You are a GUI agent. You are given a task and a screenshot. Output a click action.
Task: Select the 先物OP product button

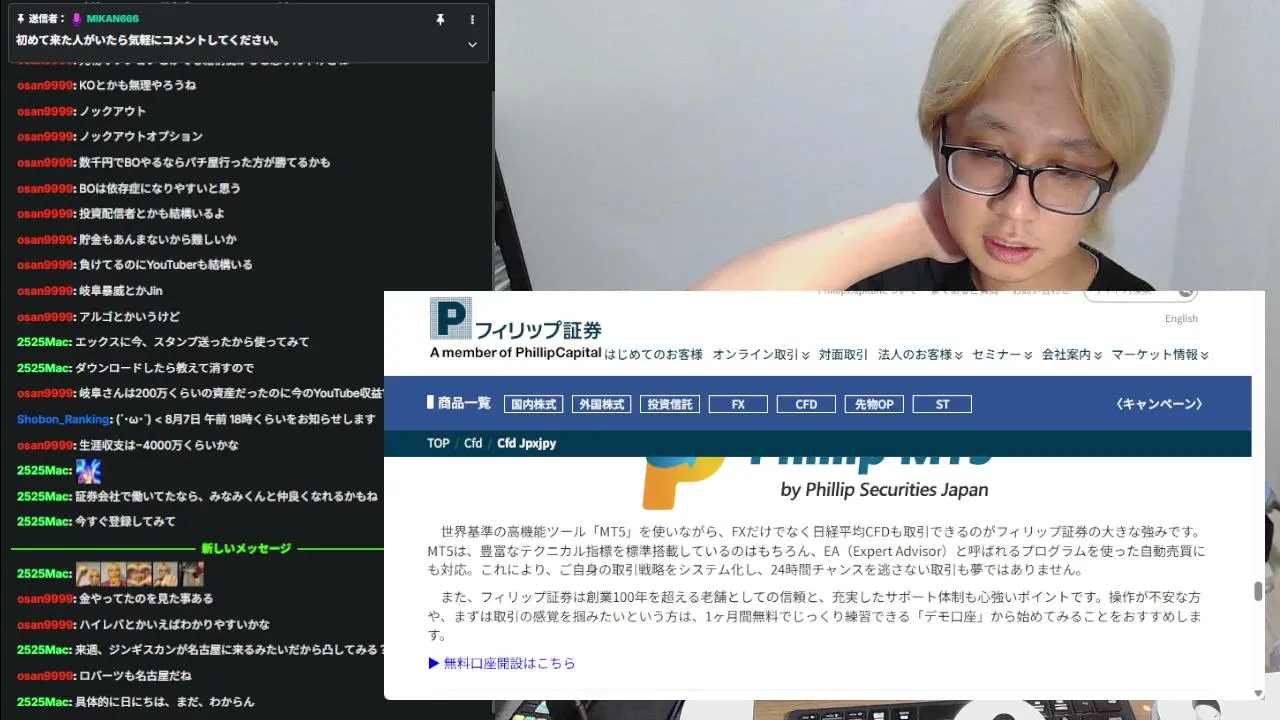[x=874, y=404]
